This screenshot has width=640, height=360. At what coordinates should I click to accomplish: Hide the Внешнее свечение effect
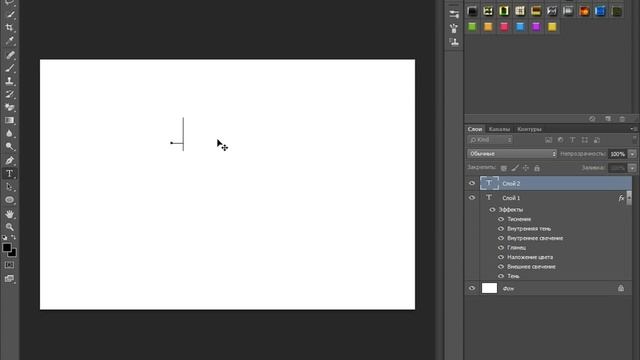click(501, 267)
